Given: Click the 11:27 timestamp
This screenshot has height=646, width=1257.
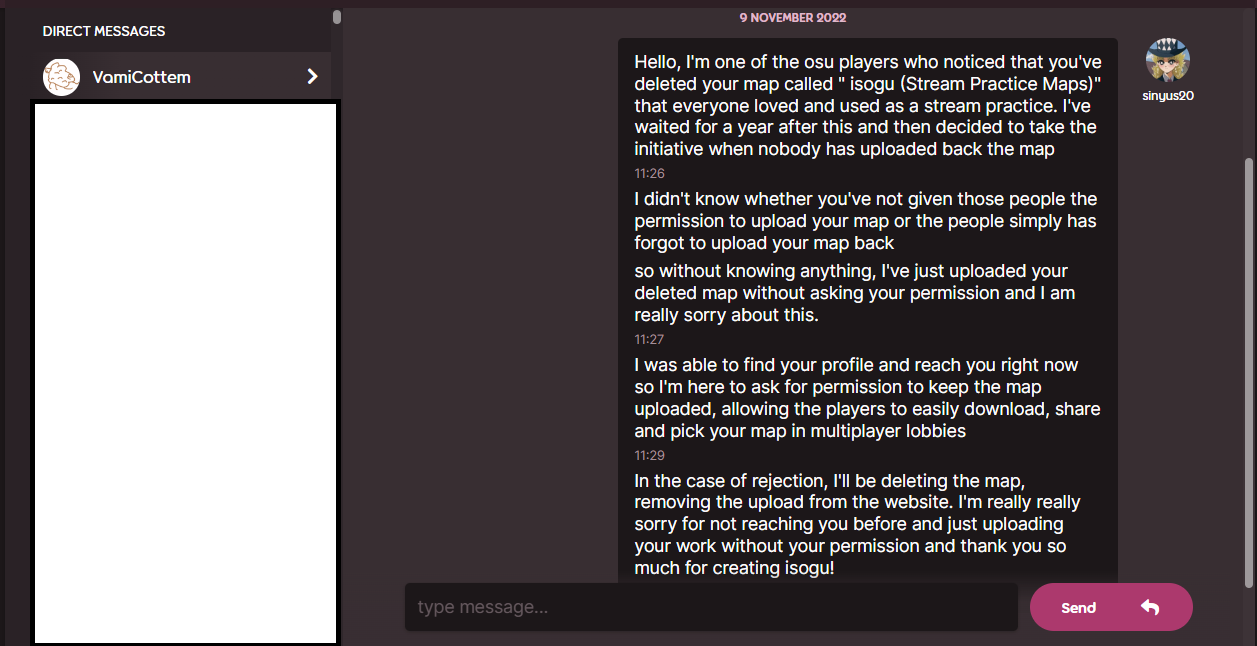Looking at the screenshot, I should pyautogui.click(x=649, y=340).
